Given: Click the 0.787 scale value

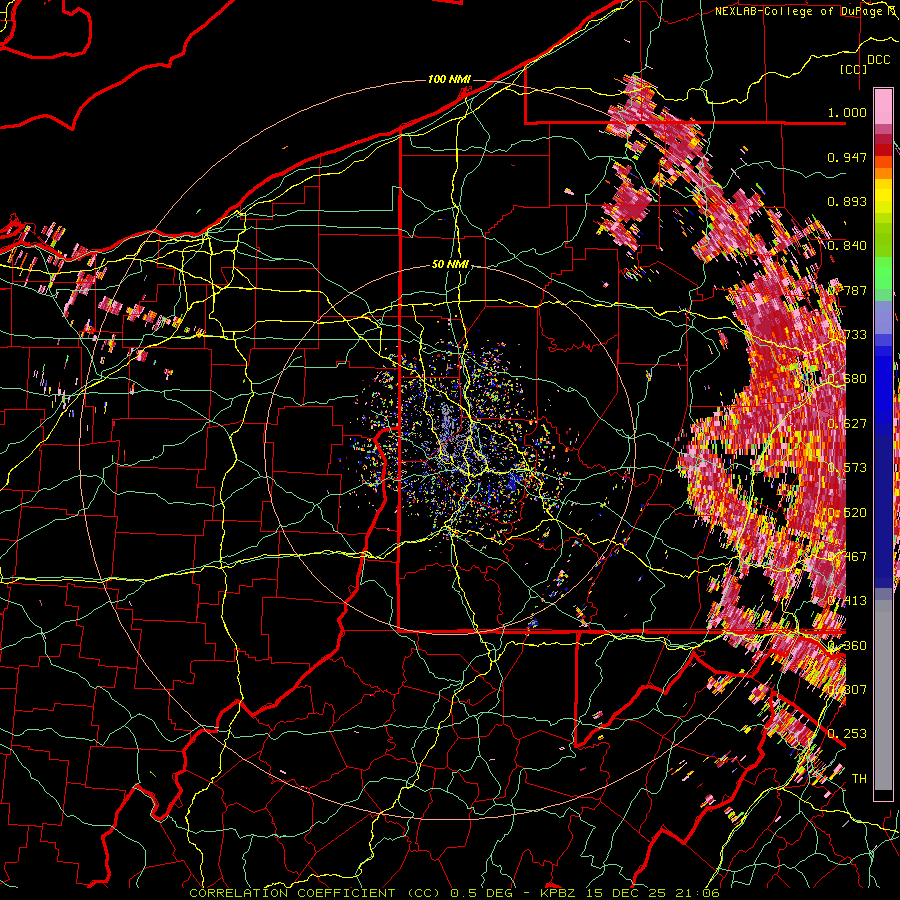Looking at the screenshot, I should pos(847,290).
